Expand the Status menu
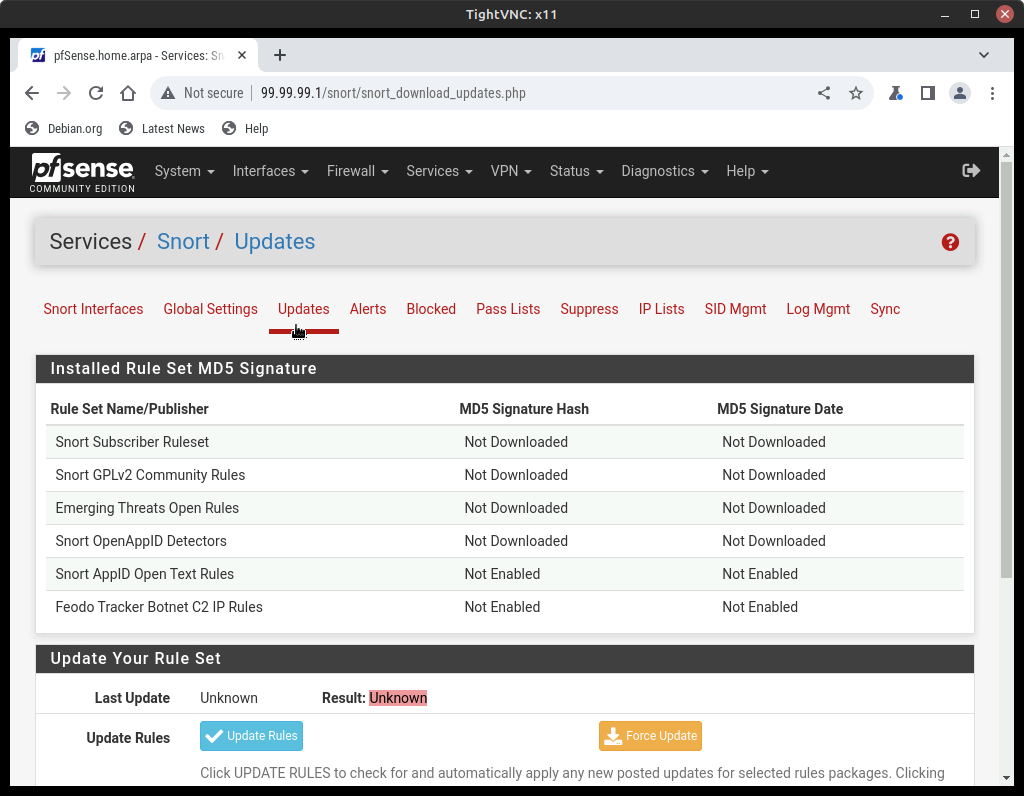This screenshot has height=796, width=1024. click(x=577, y=171)
